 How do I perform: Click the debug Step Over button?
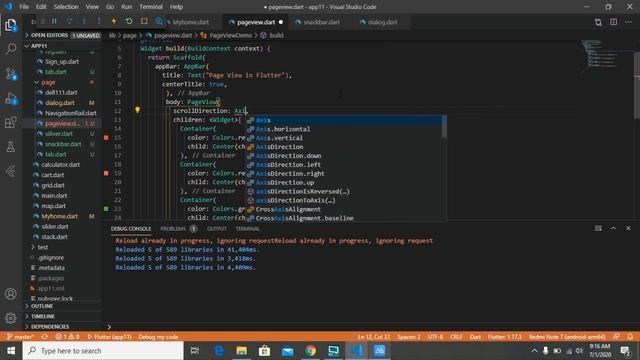coord(69,21)
